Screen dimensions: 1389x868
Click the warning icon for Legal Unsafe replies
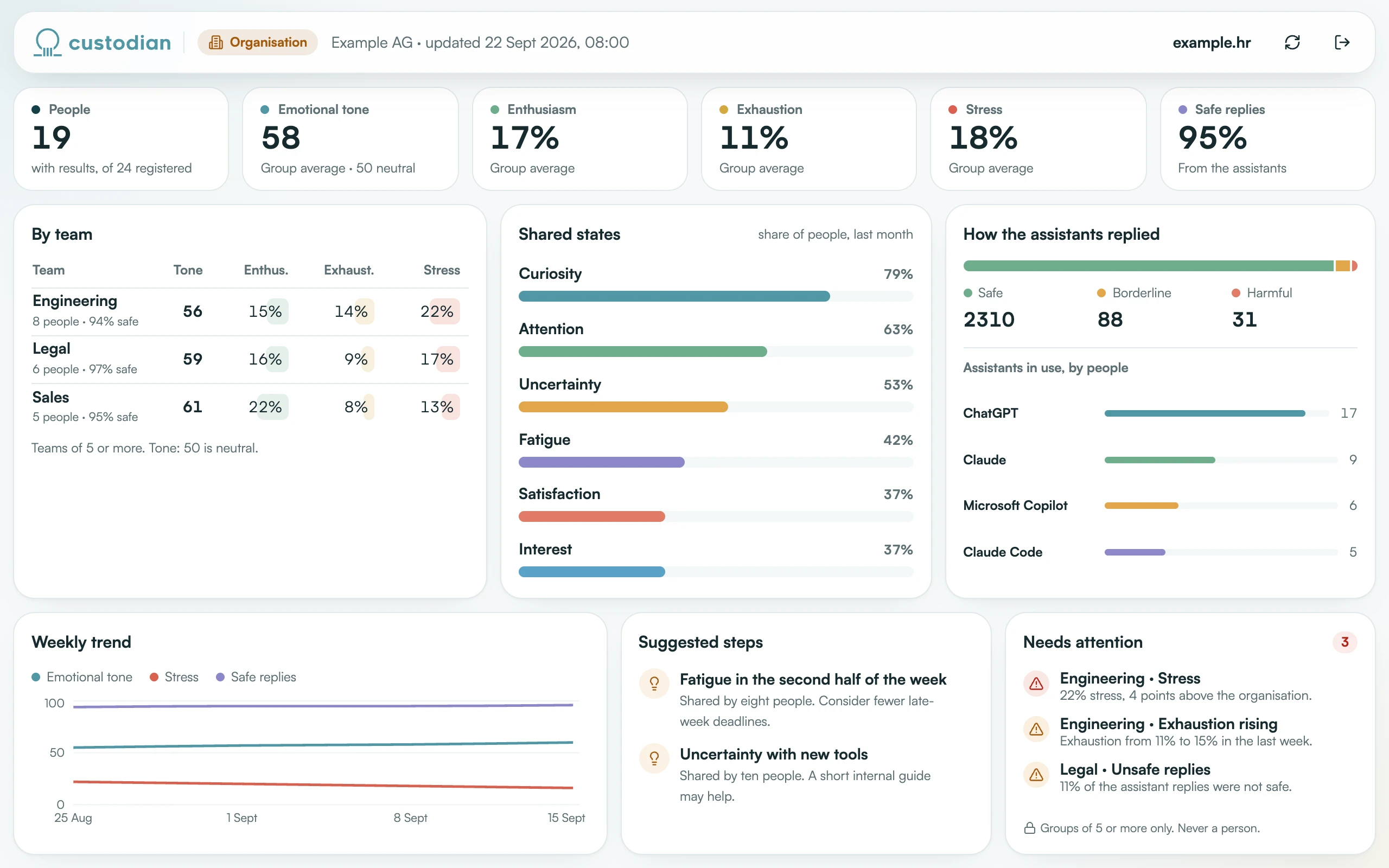click(1036, 775)
